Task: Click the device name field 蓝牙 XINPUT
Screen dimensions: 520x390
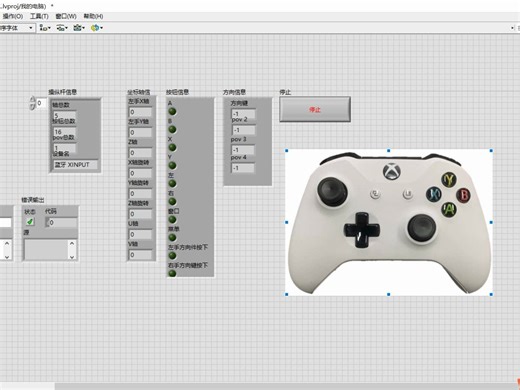Action: pyautogui.click(x=76, y=165)
